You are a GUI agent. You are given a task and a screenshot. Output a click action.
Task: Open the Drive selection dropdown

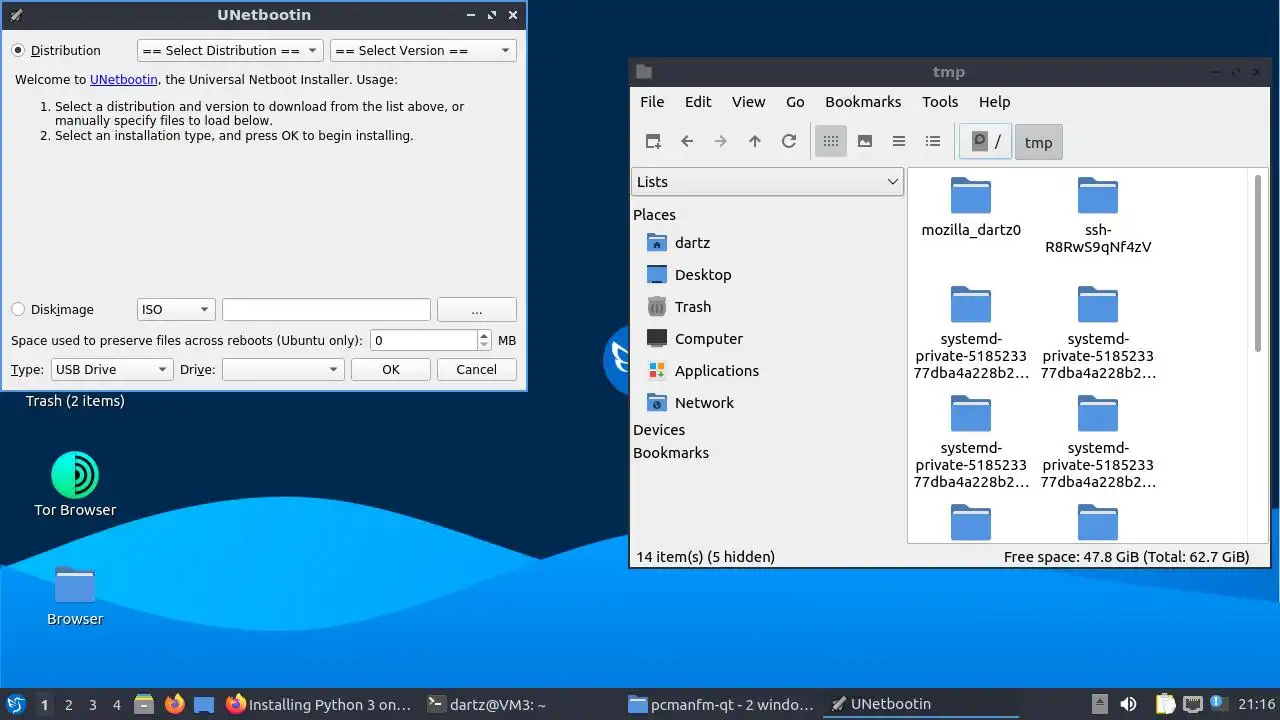283,369
